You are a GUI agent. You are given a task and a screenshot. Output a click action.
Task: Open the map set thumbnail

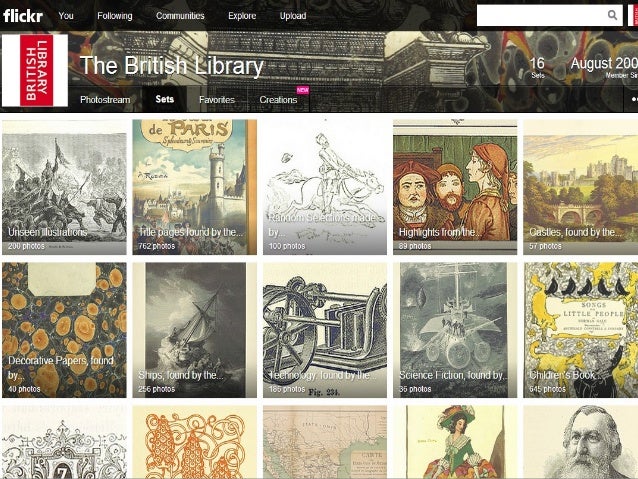point(325,442)
